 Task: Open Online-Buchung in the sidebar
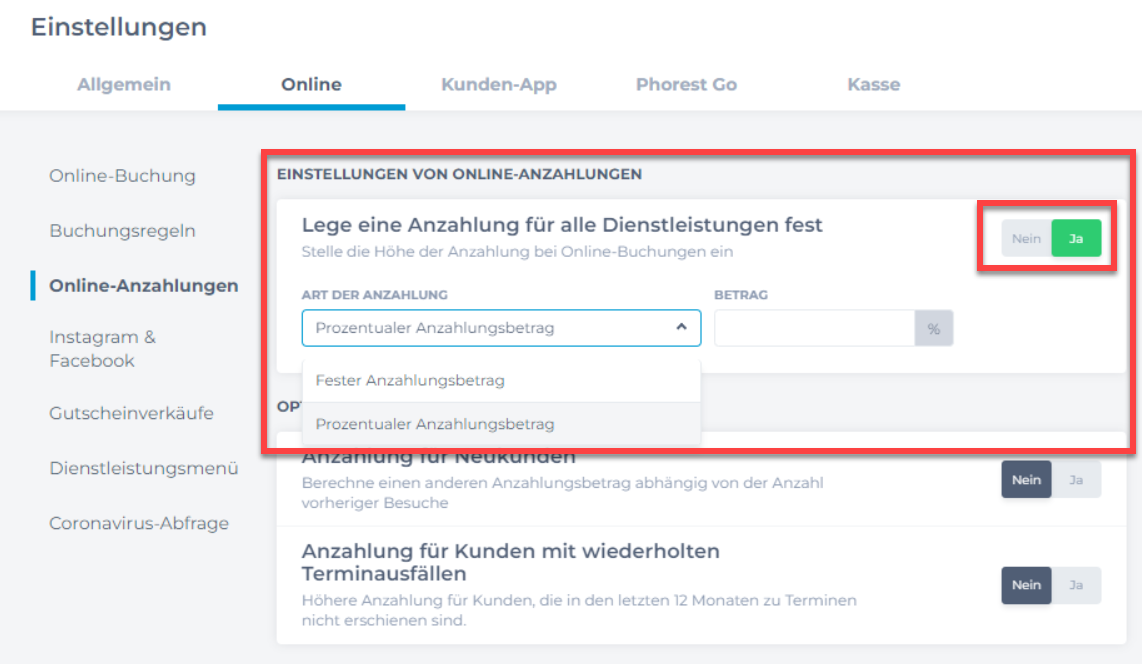pos(122,176)
